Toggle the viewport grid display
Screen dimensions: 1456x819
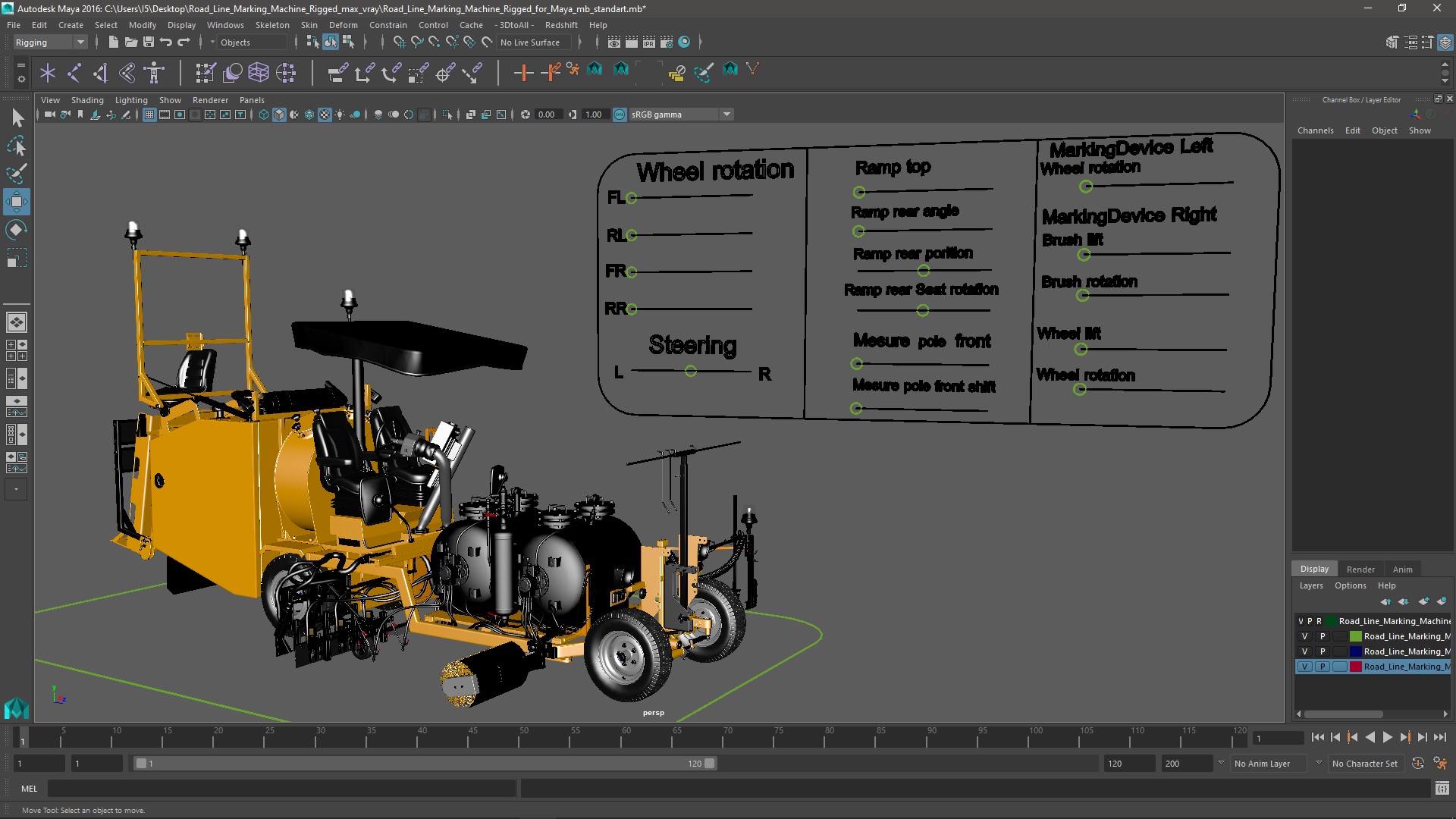(149, 115)
